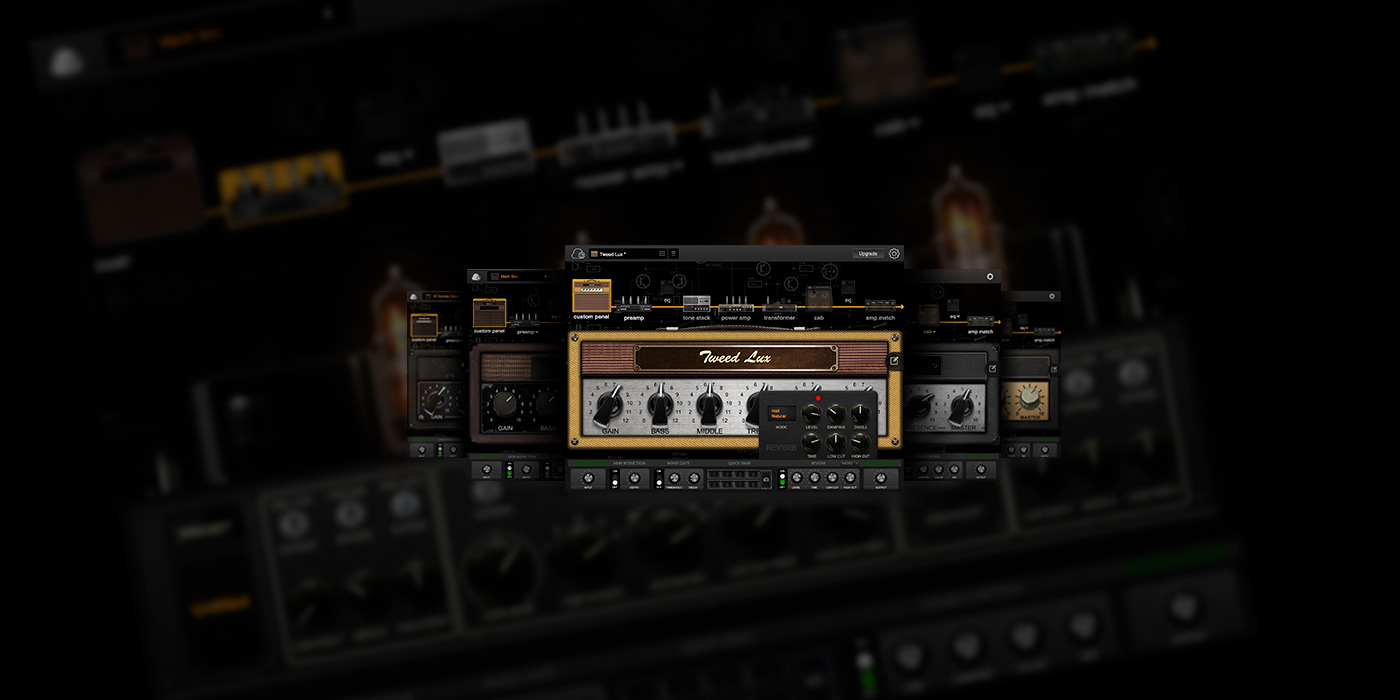This screenshot has width=1400, height=700.
Task: Click the settings gear in right-hand amp window
Action: tap(990, 276)
